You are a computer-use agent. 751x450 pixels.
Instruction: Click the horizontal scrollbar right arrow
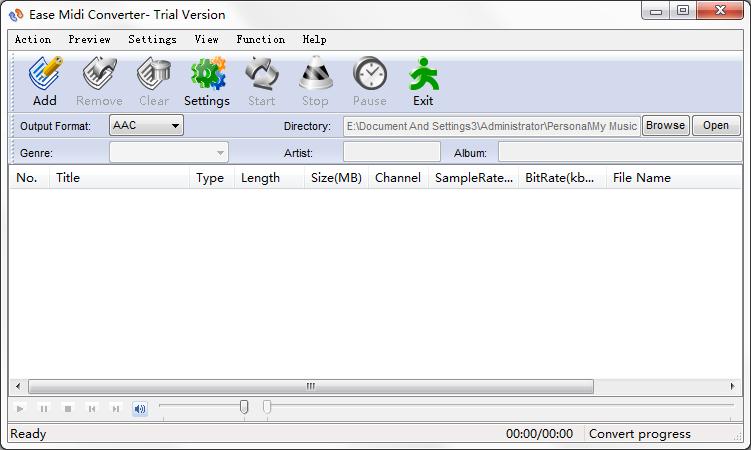732,386
